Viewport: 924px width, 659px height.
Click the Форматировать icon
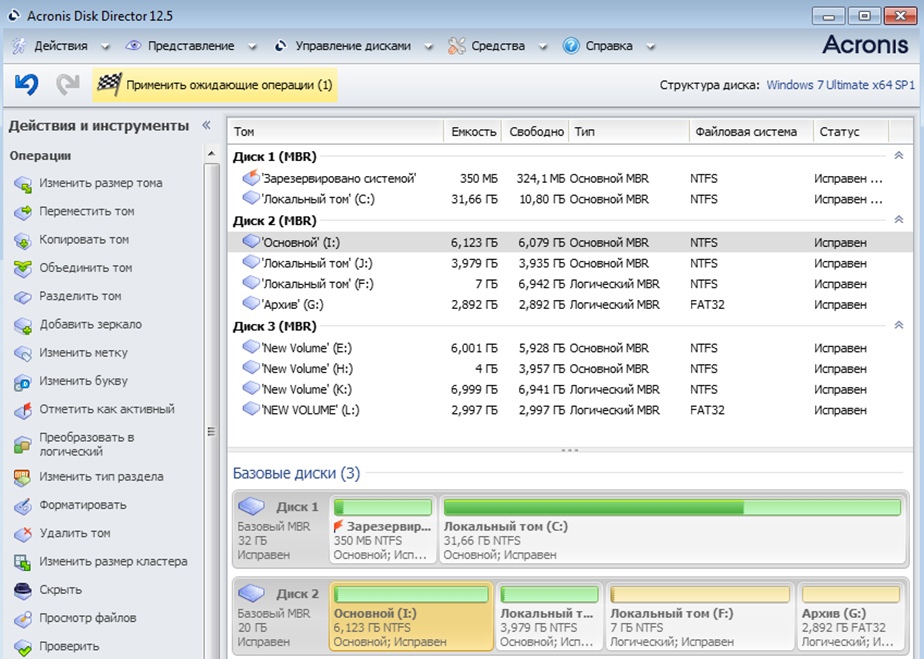(22, 506)
